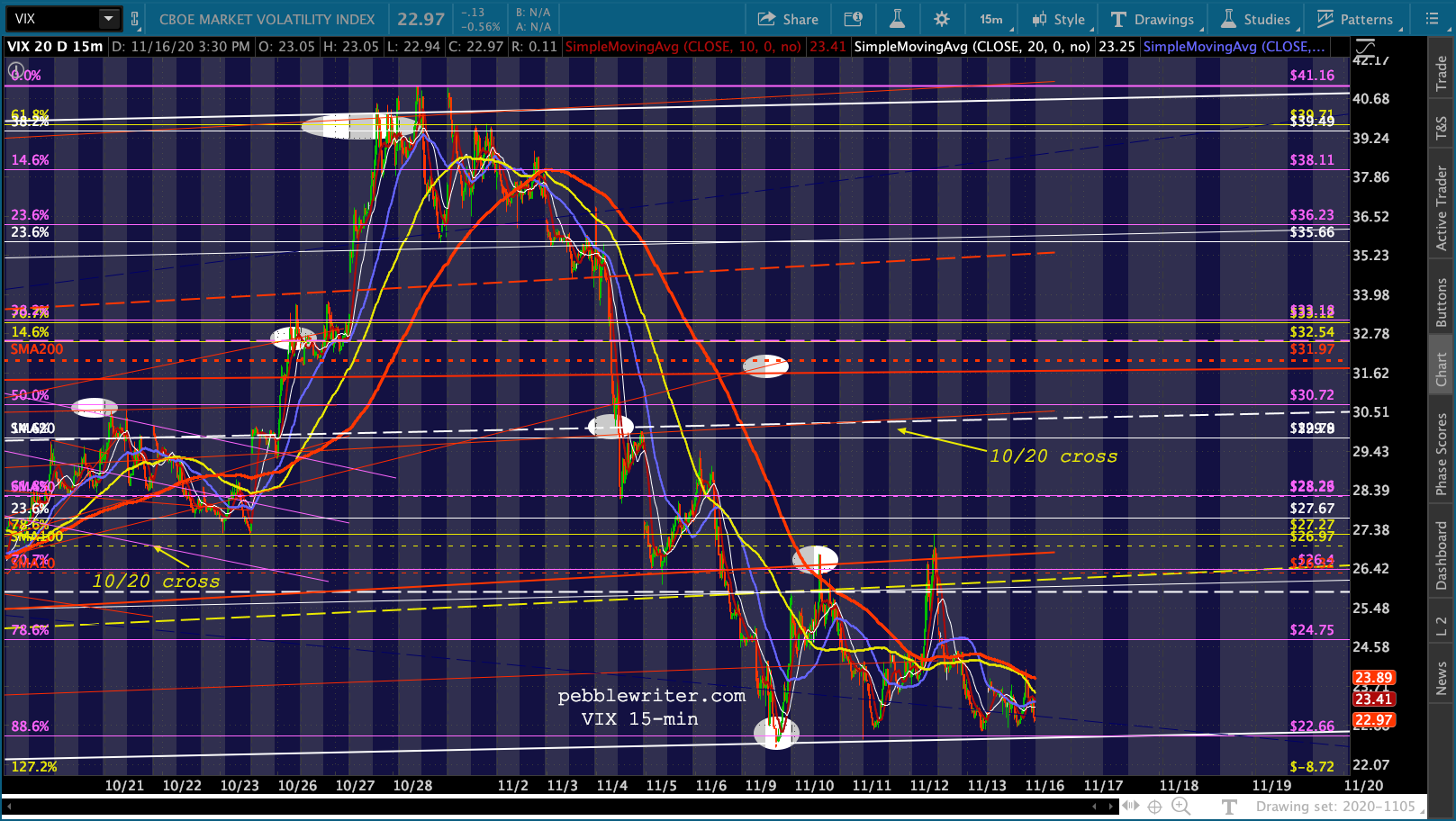Open the Studies menu button
Screen dimensions: 1456x821
click(1256, 19)
